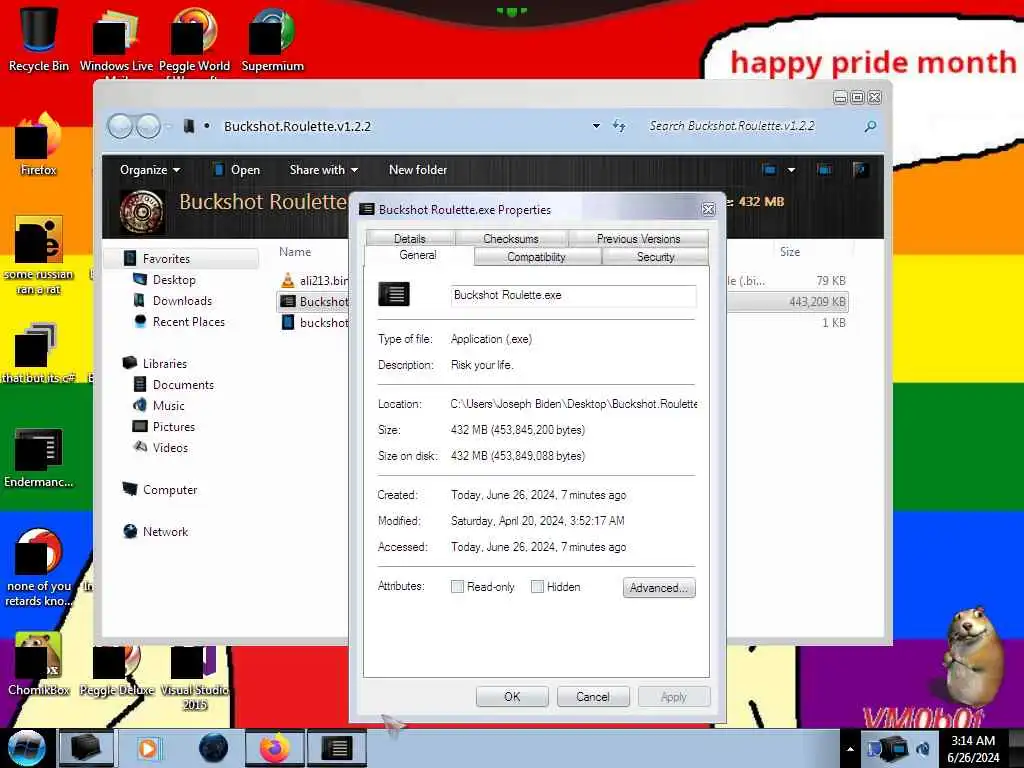
Task: Launch Peggle Deluxe desktop shortcut
Action: pyautogui.click(x=116, y=670)
